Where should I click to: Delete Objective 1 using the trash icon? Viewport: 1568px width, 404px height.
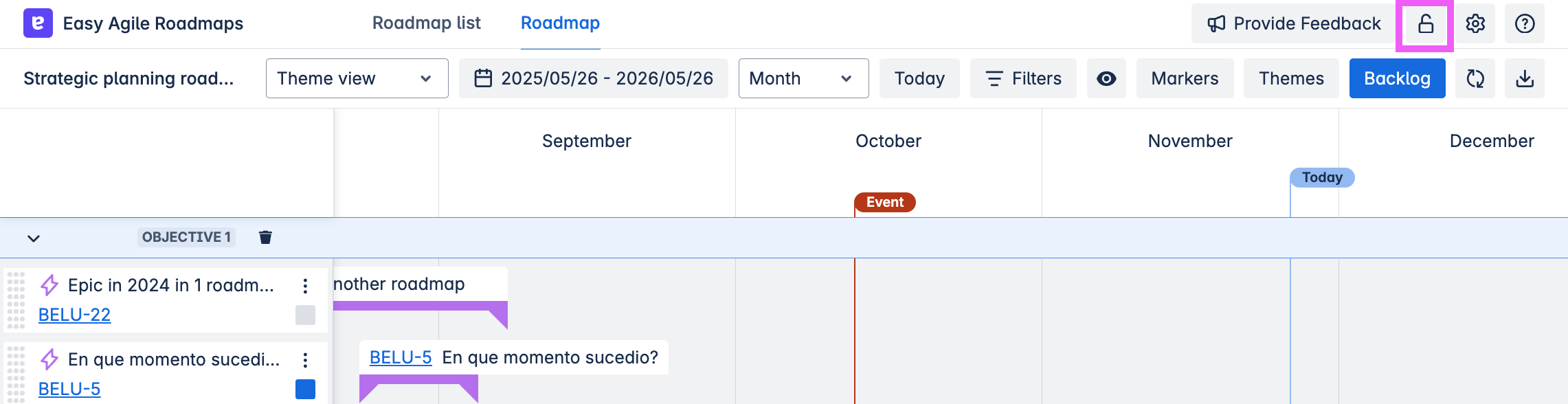[265, 237]
